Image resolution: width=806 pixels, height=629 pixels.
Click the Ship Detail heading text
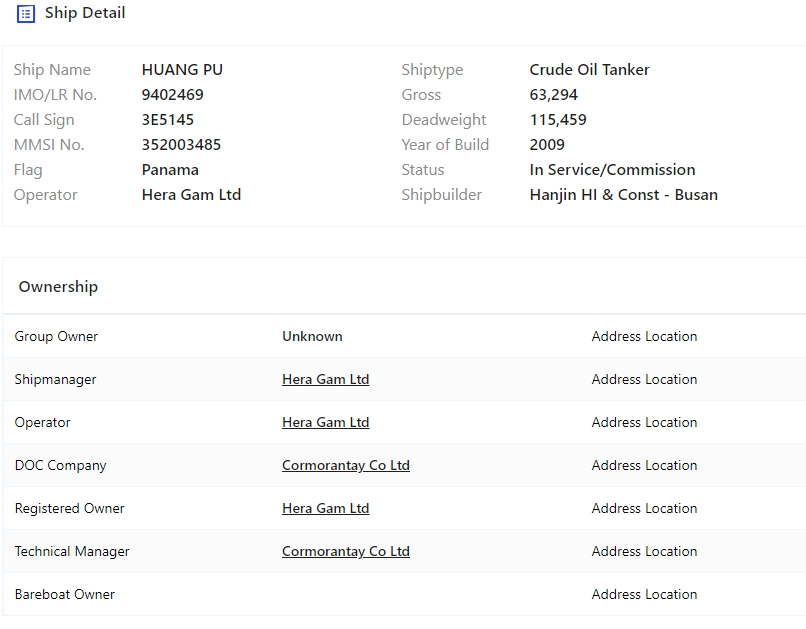click(x=85, y=13)
